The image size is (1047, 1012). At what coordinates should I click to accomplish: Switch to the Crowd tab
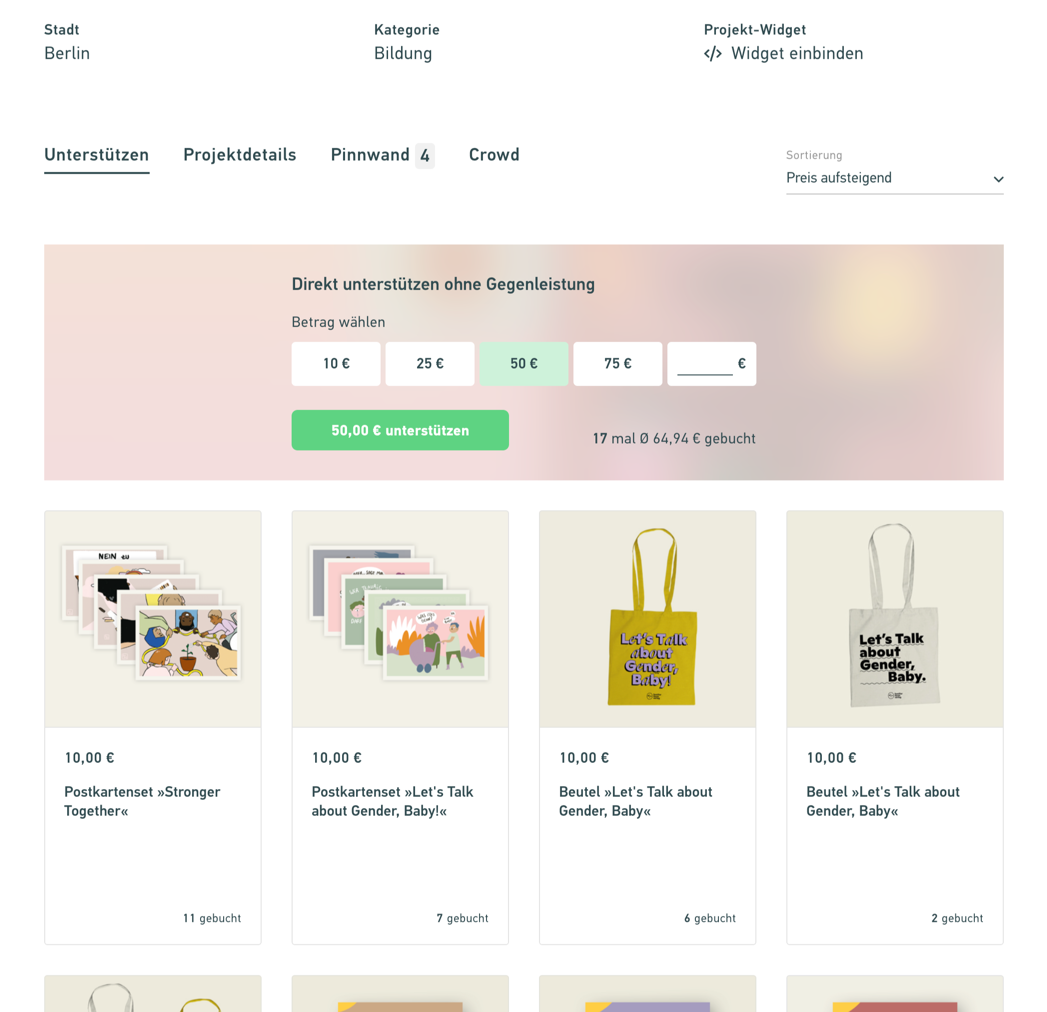click(494, 155)
